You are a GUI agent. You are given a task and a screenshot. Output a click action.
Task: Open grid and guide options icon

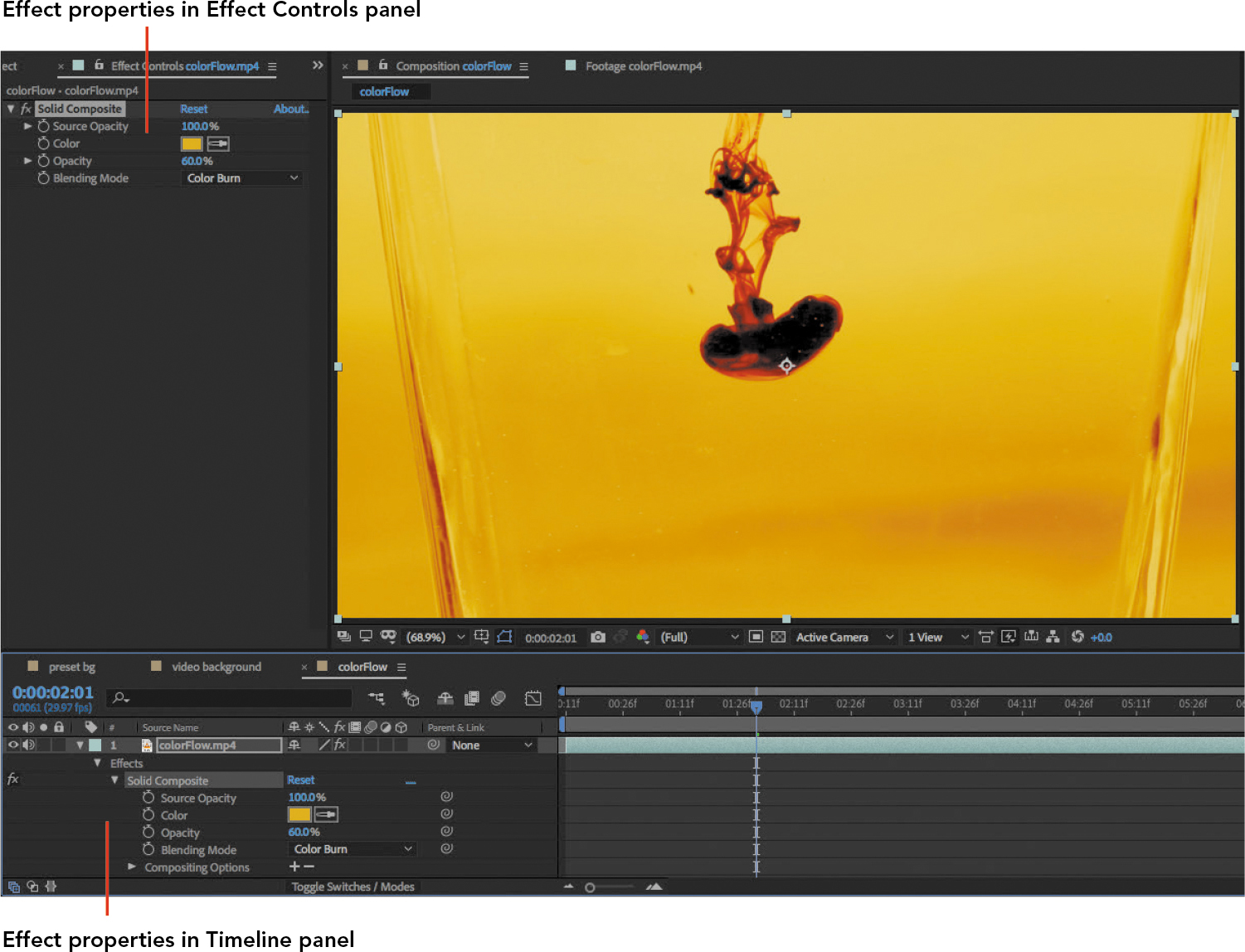481,637
